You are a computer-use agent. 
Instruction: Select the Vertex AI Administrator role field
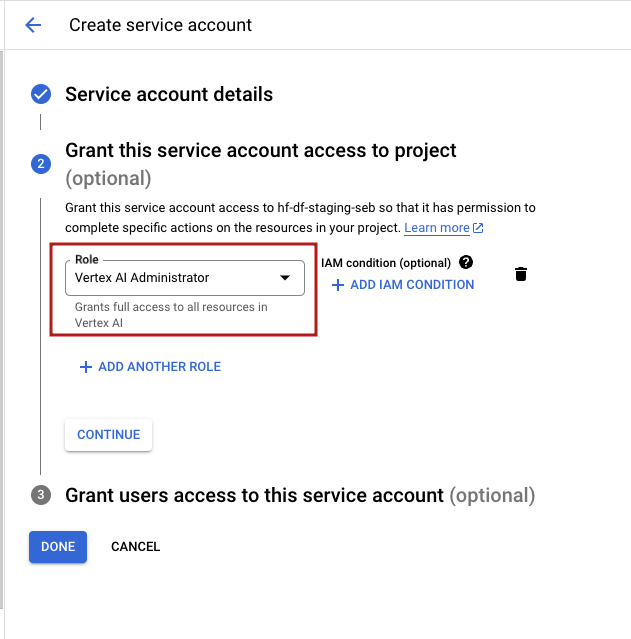(x=170, y=278)
